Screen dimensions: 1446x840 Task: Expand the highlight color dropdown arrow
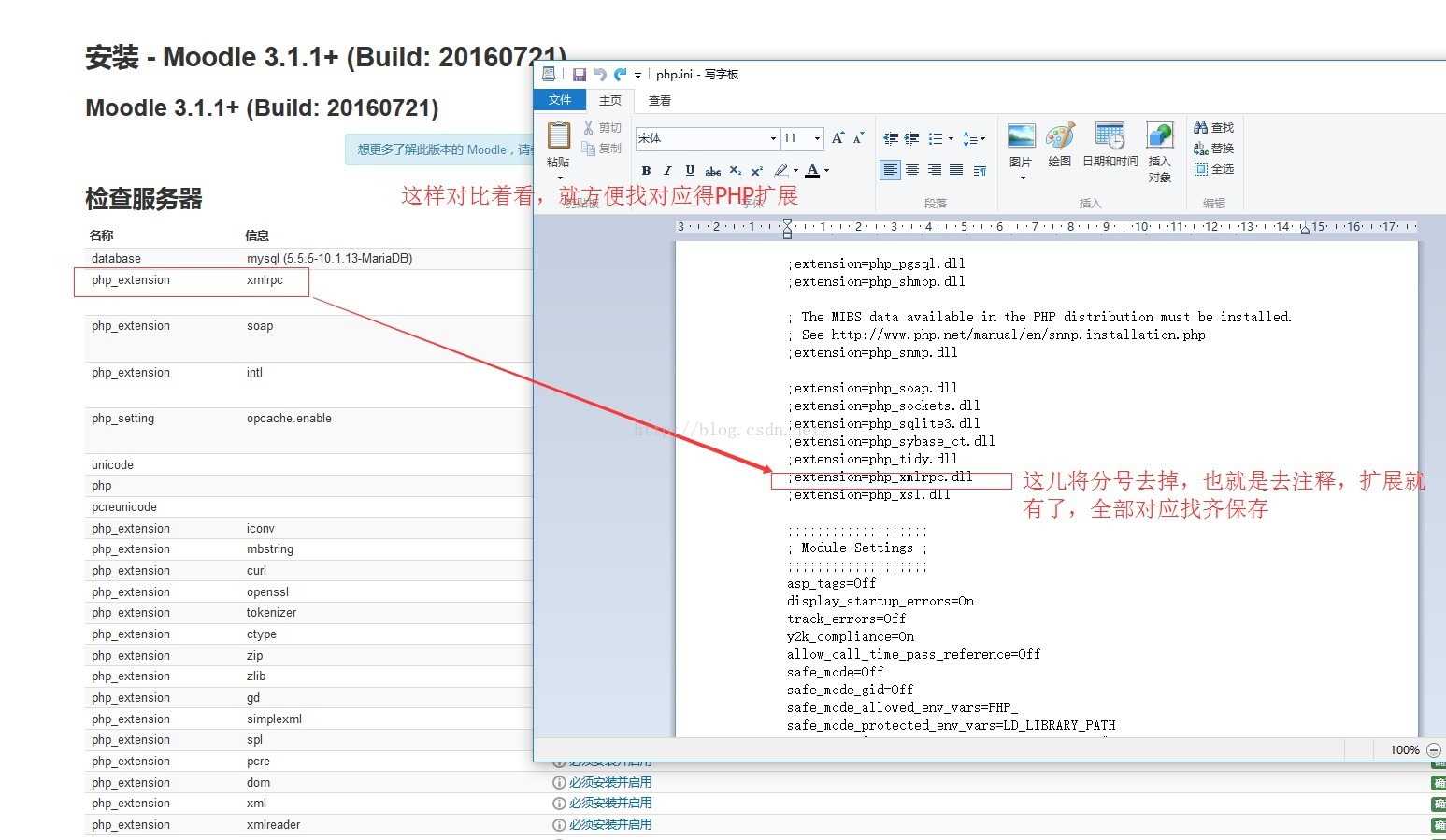coord(795,170)
